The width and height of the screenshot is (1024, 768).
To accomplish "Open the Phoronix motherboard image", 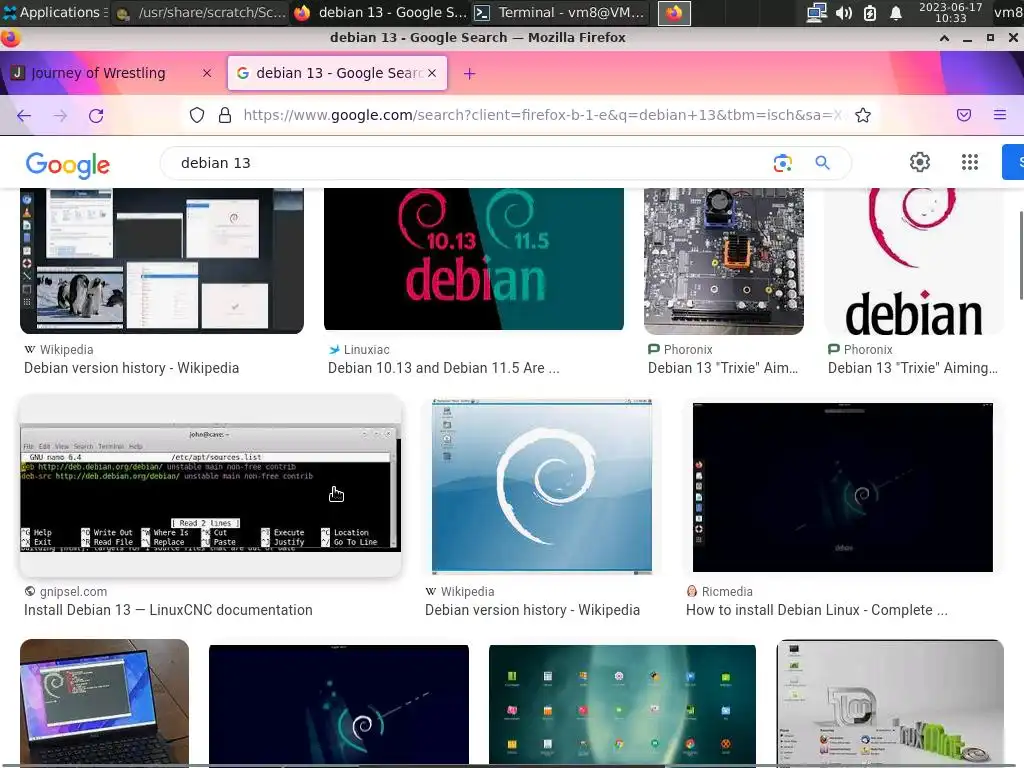I will tap(724, 261).
